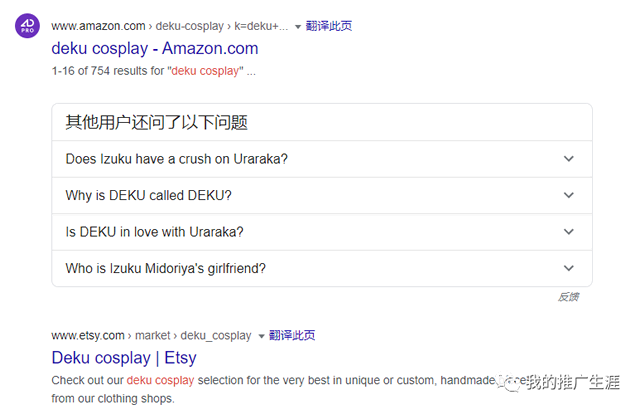Translate the Amazon result page

tap(328, 26)
